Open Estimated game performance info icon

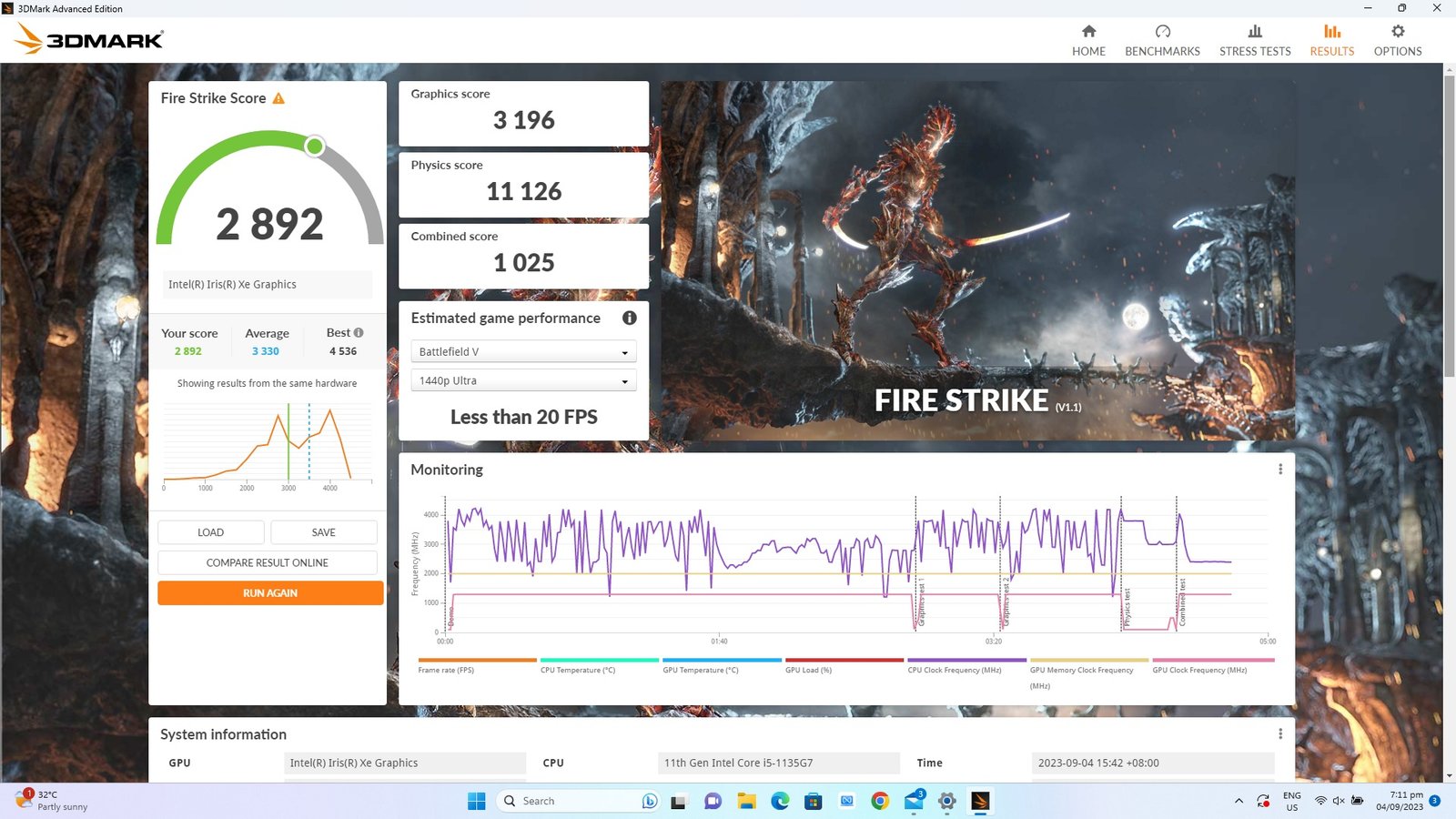[629, 318]
